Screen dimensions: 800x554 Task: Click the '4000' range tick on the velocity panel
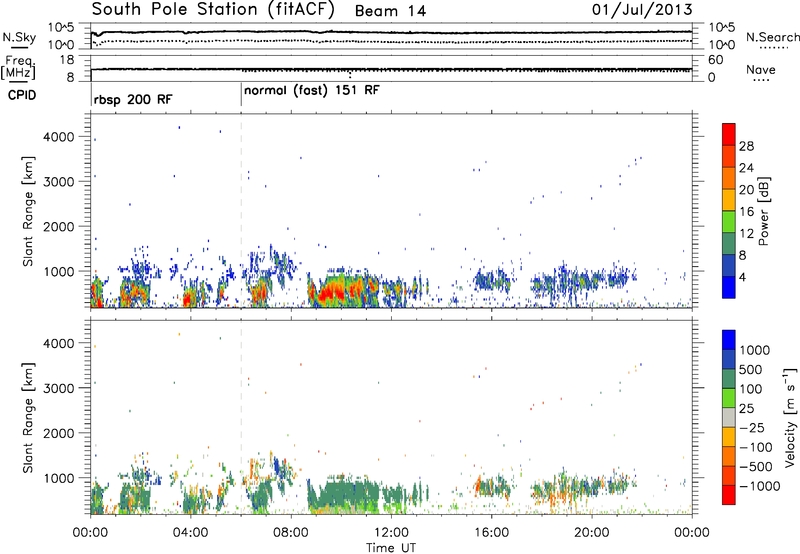pos(59,343)
